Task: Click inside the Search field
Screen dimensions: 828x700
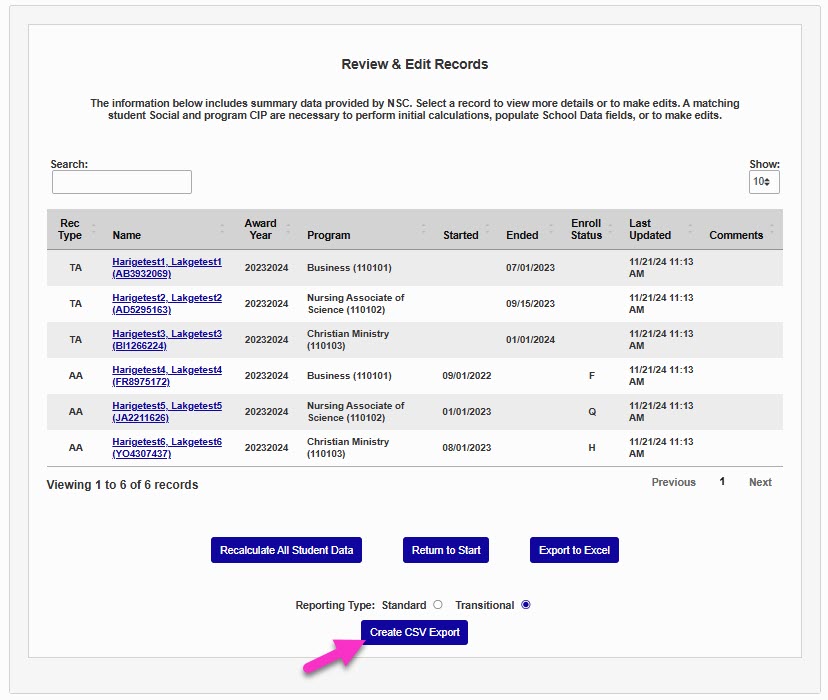Action: [x=122, y=182]
